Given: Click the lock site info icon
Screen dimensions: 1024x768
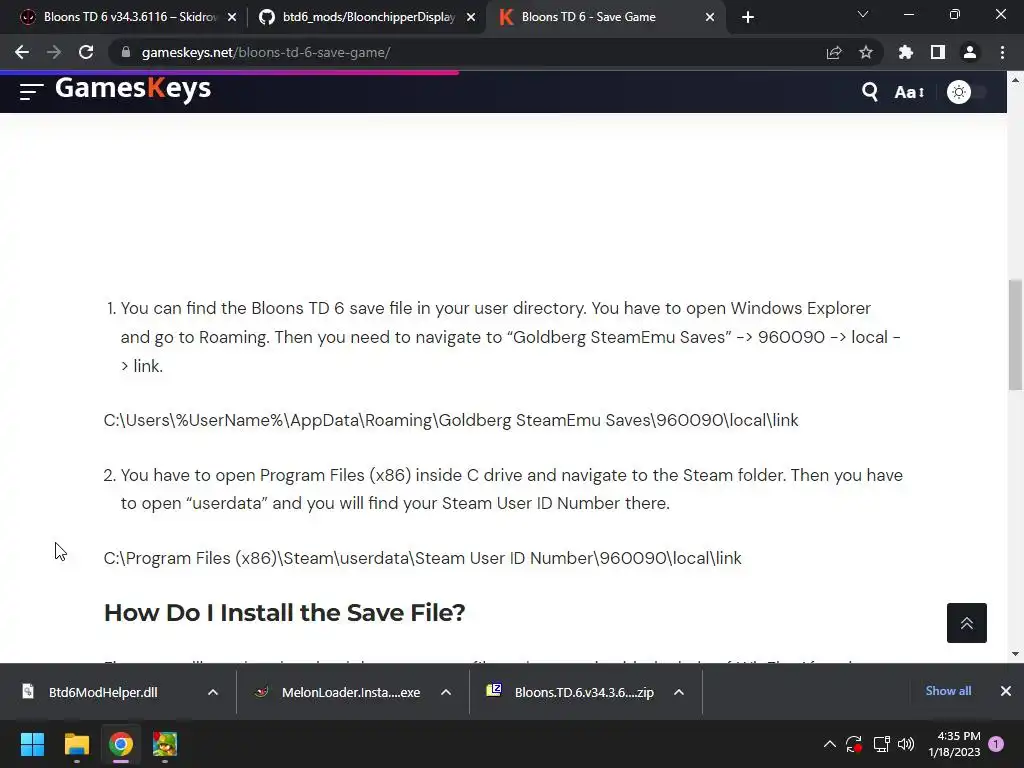Looking at the screenshot, I should click(126, 52).
